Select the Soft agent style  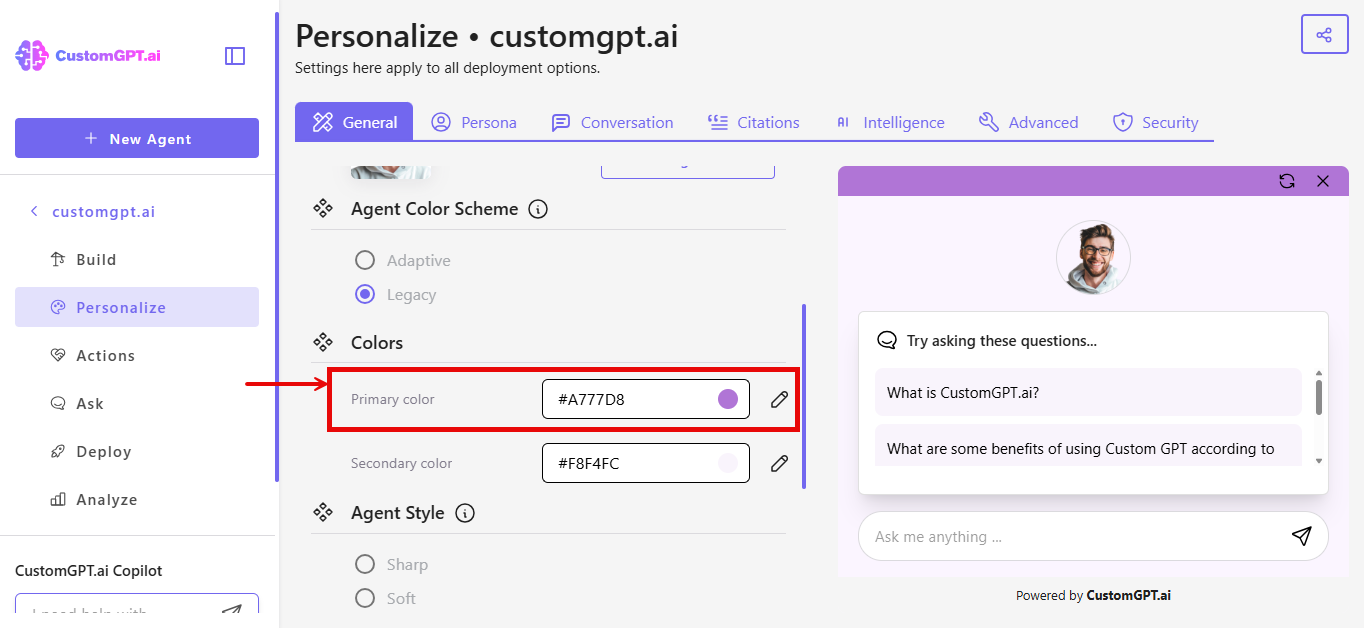[365, 598]
